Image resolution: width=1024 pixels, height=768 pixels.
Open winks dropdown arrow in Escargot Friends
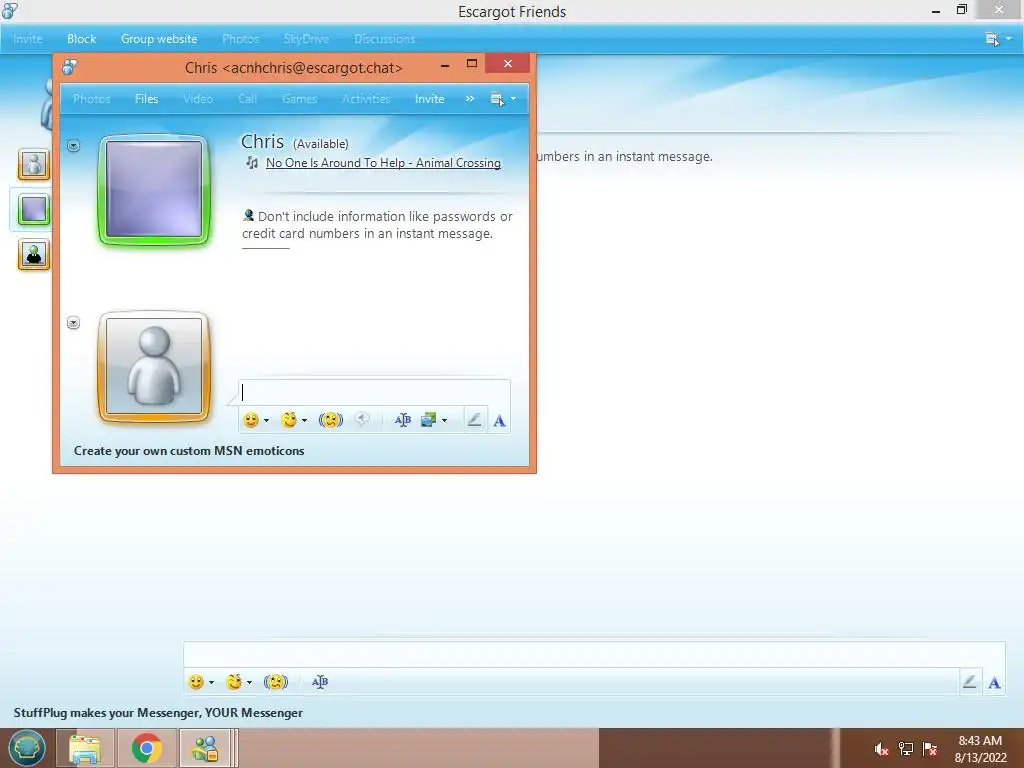[249, 682]
